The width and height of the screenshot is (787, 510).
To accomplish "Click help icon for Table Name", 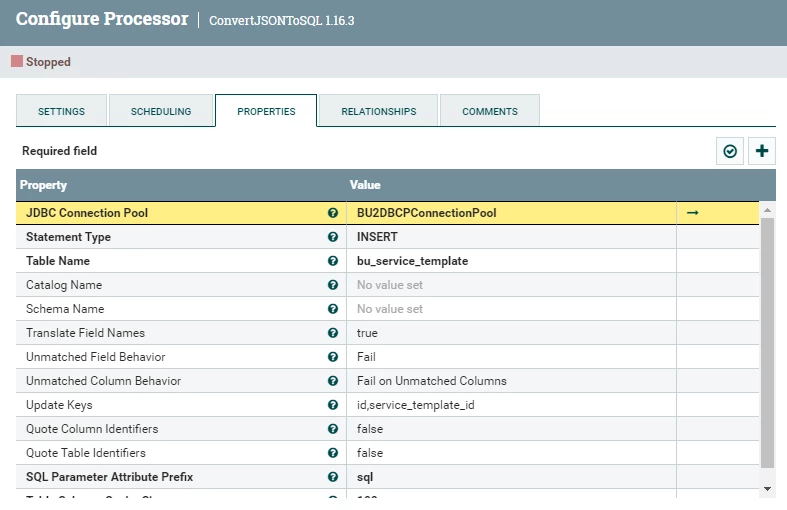I will pos(333,261).
